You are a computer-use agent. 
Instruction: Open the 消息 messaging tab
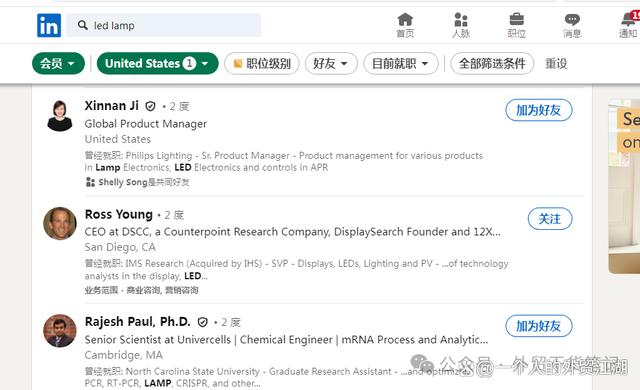[x=572, y=25]
